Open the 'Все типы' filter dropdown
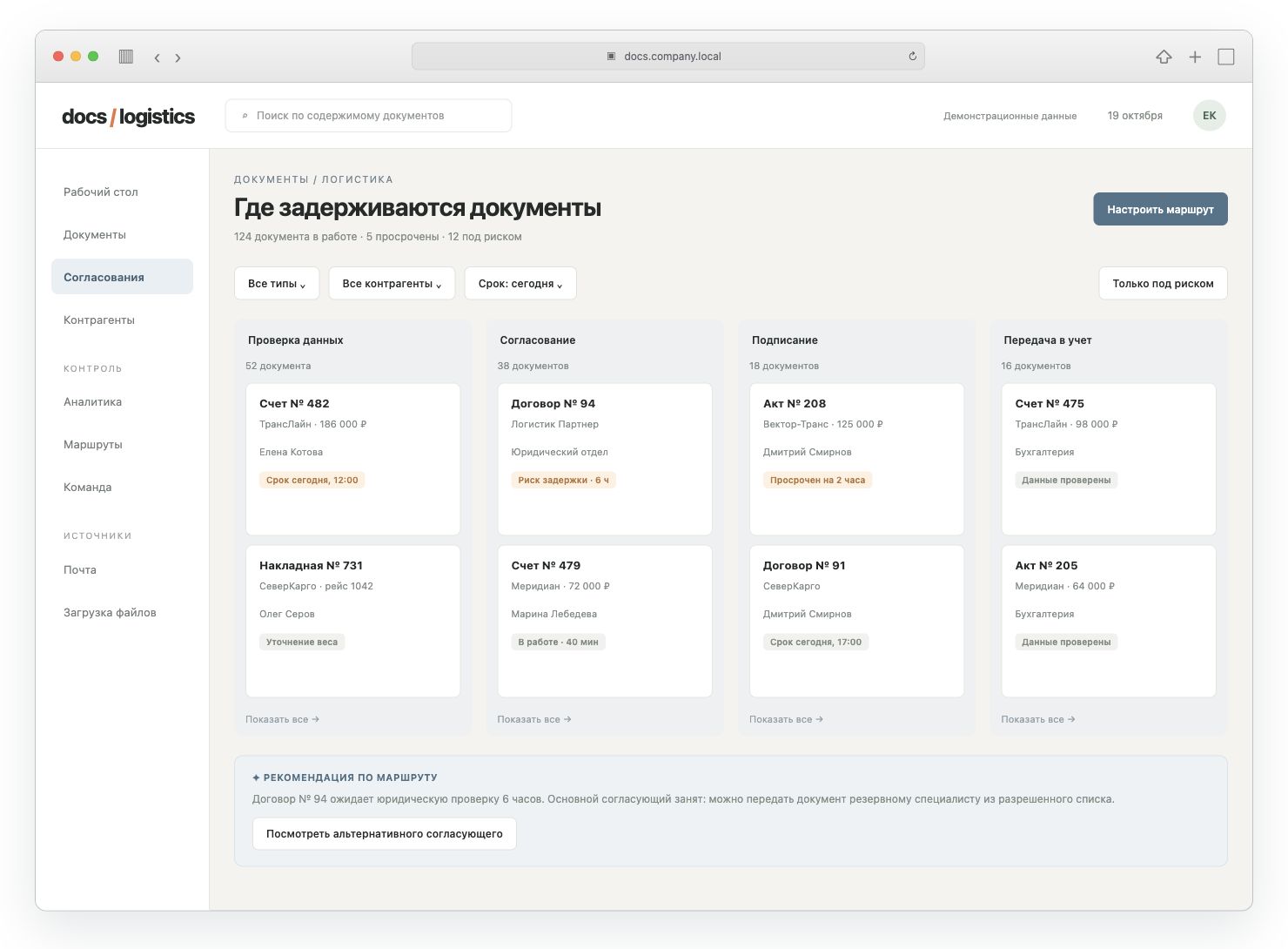The width and height of the screenshot is (1288, 949). click(277, 283)
